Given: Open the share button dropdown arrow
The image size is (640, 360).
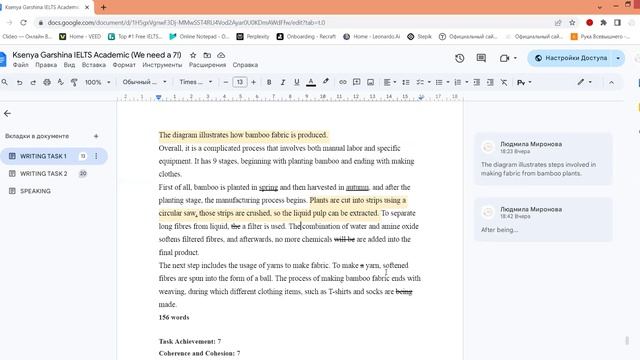Looking at the screenshot, I should pos(618,58).
